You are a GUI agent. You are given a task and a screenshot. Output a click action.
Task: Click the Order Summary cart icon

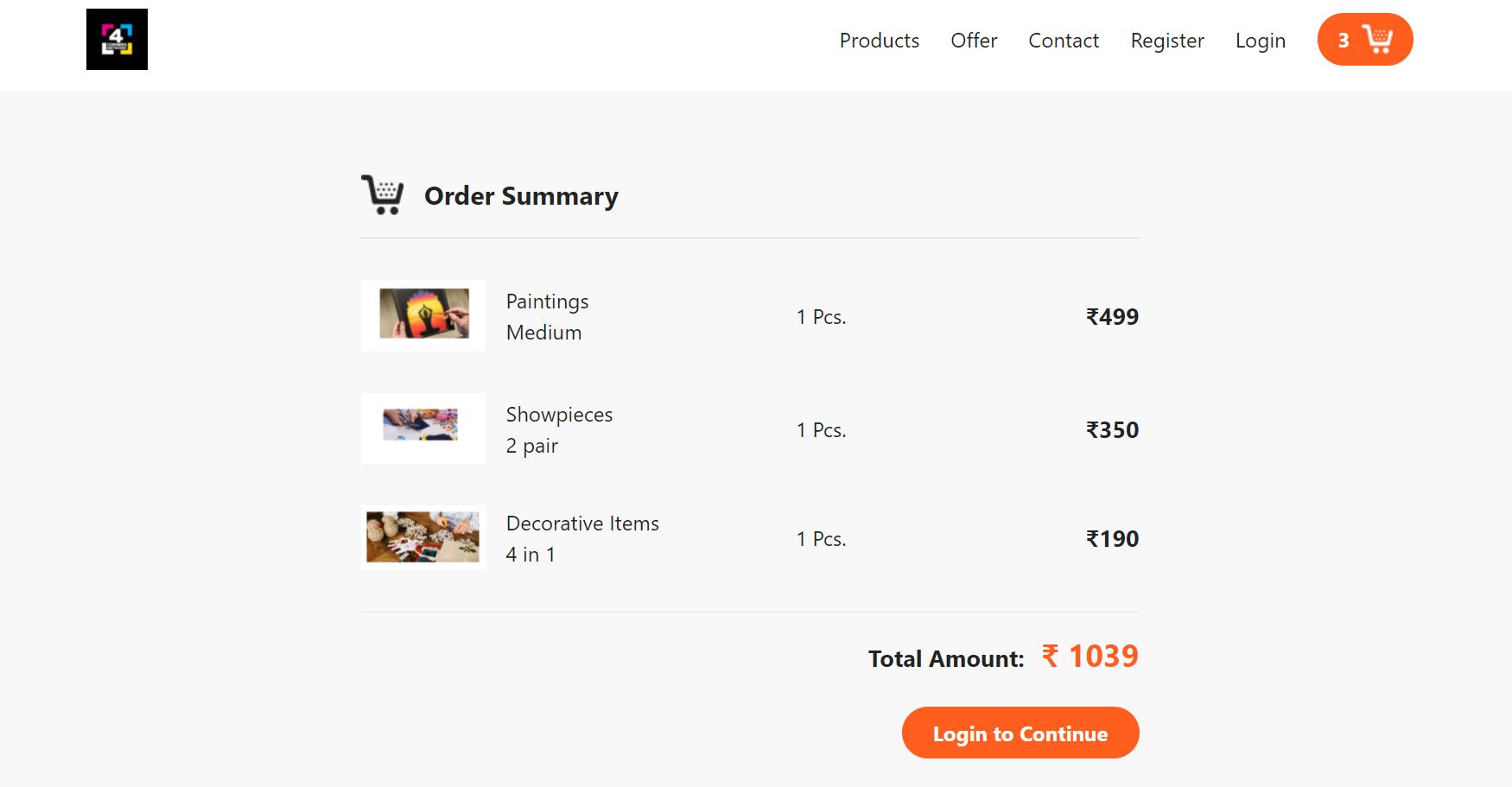(x=383, y=195)
